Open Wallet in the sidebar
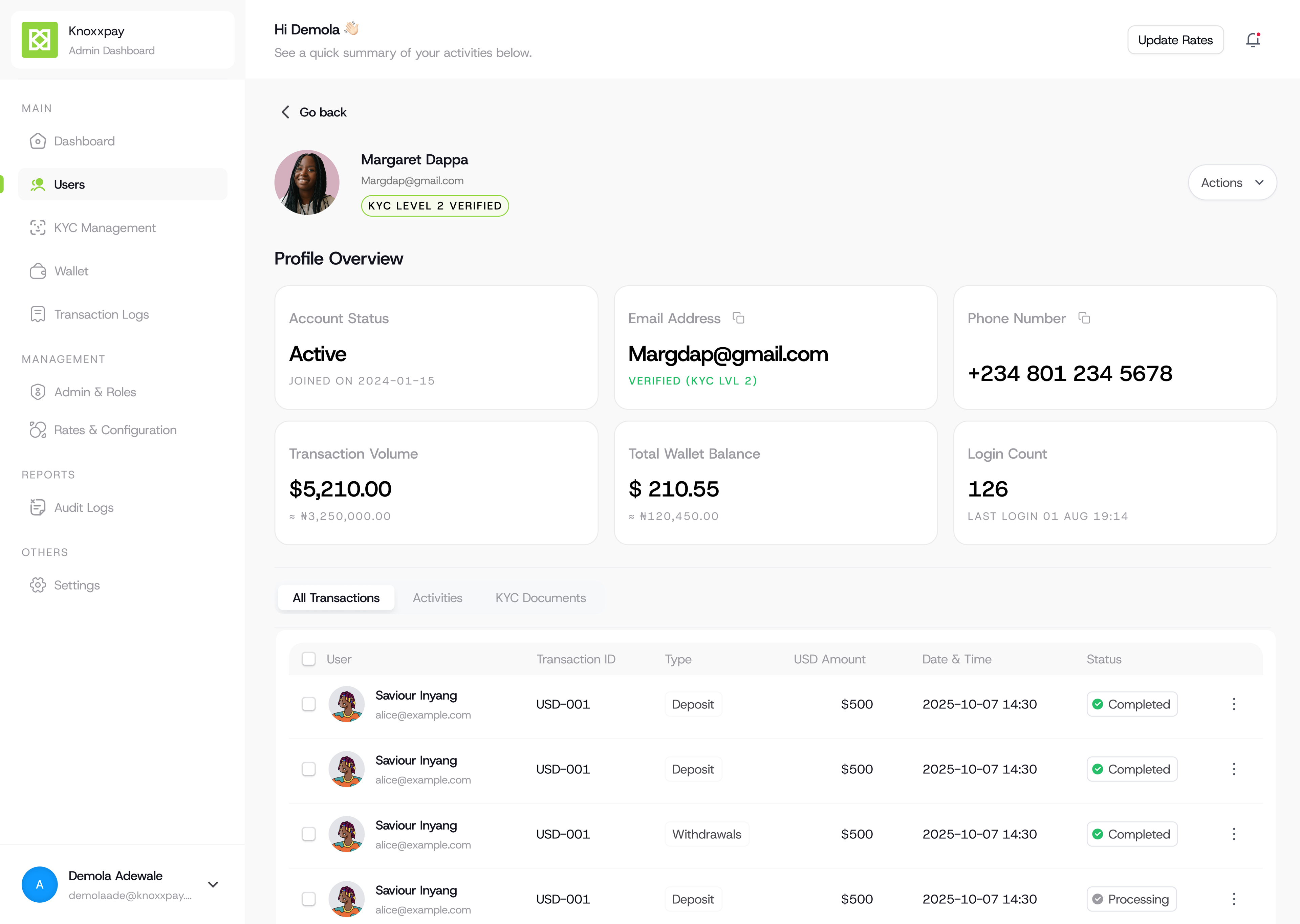The height and width of the screenshot is (924, 1300). click(x=122, y=271)
